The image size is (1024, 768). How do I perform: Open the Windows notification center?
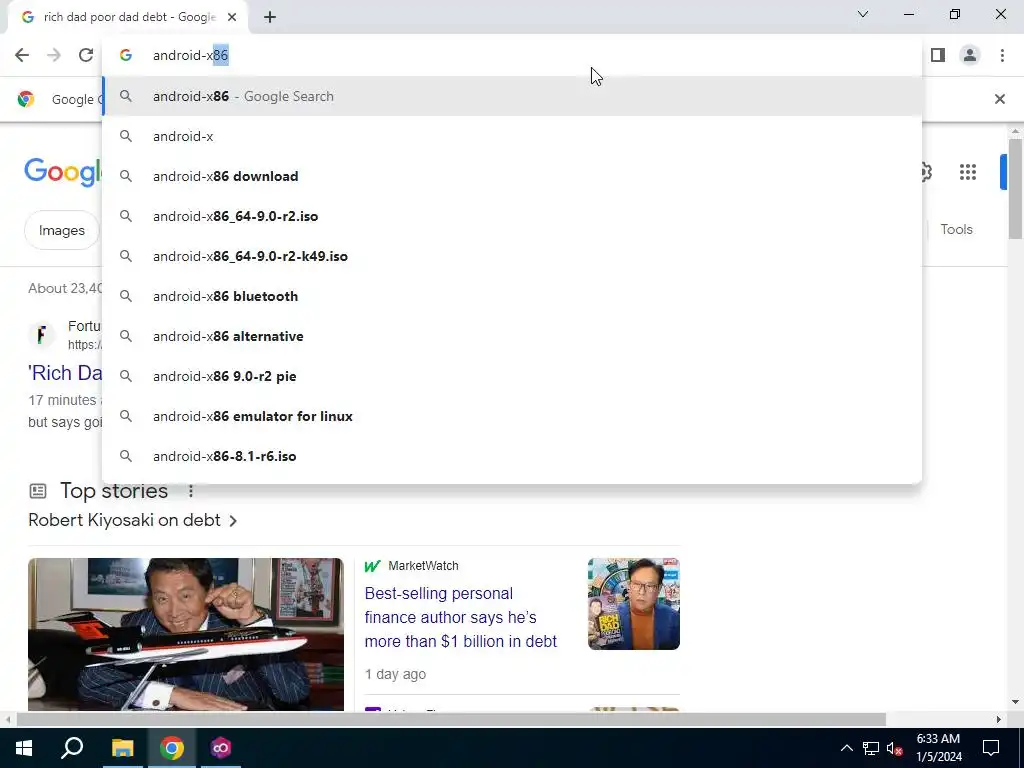[x=991, y=748]
